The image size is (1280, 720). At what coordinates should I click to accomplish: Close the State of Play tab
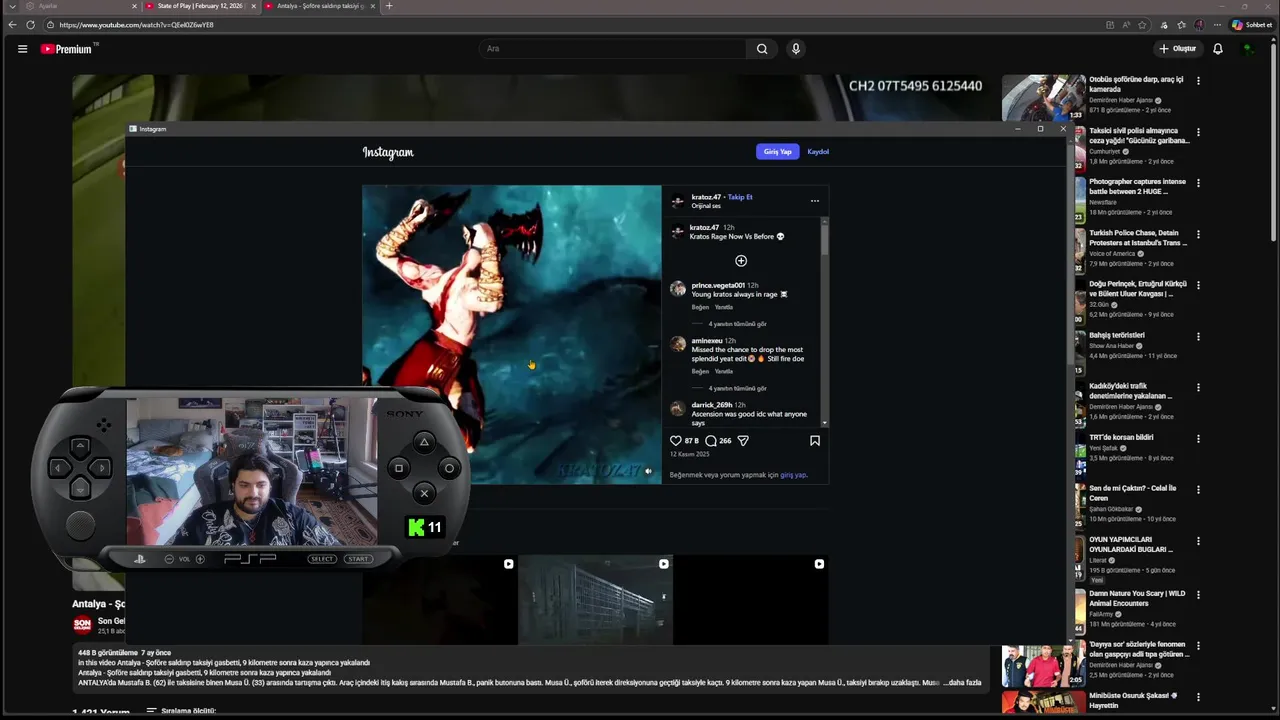[x=253, y=6]
